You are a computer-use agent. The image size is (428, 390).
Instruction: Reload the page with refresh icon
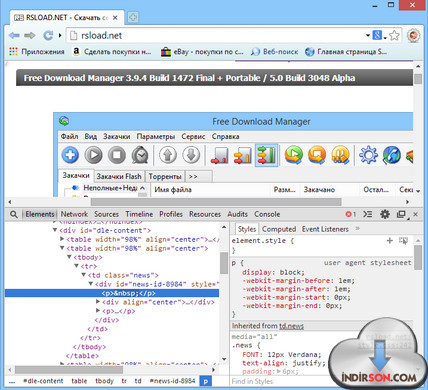[x=48, y=35]
